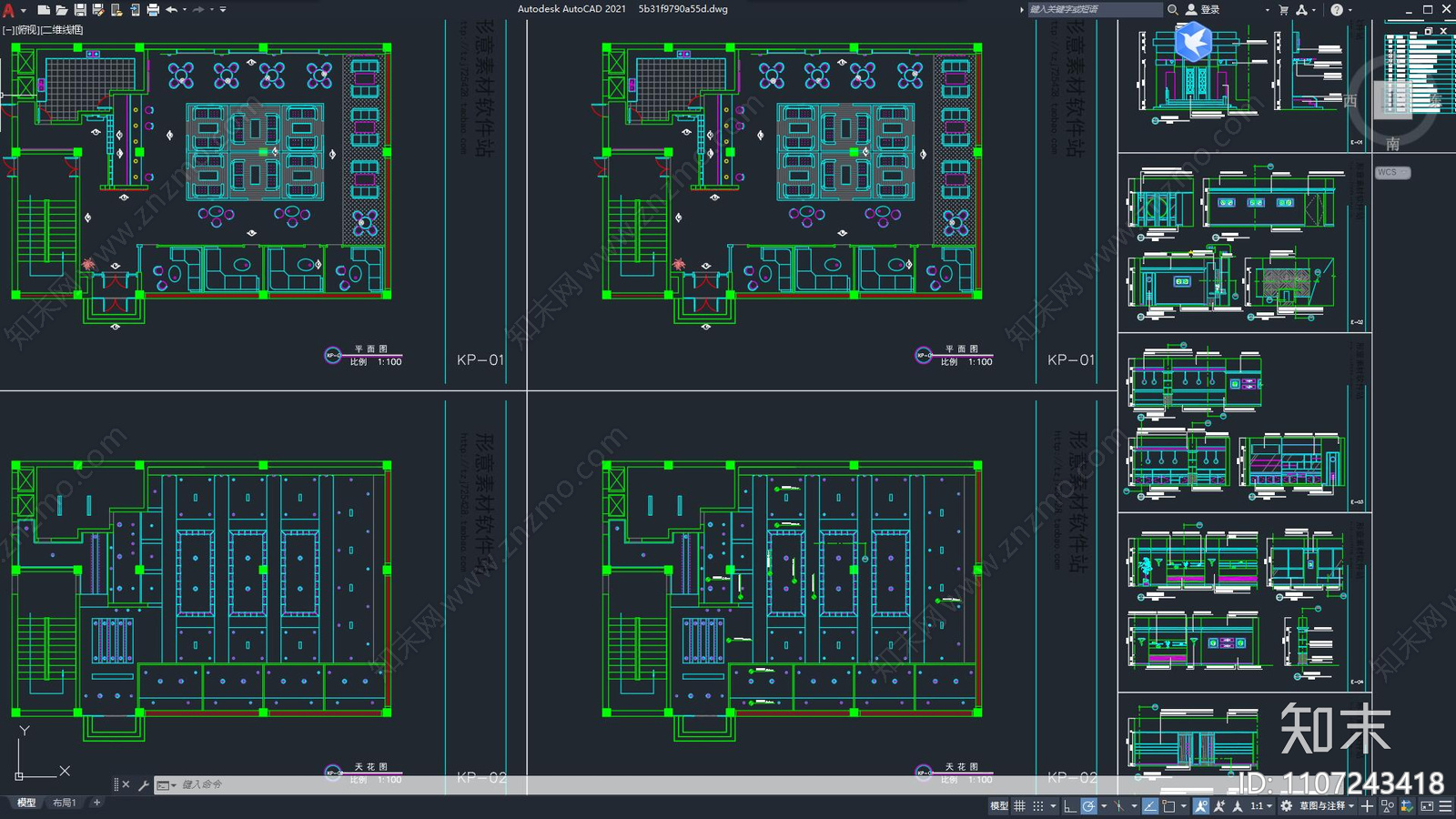The width and height of the screenshot is (1456, 819).
Task: Click the search magnifier icon
Action: pos(1173,9)
